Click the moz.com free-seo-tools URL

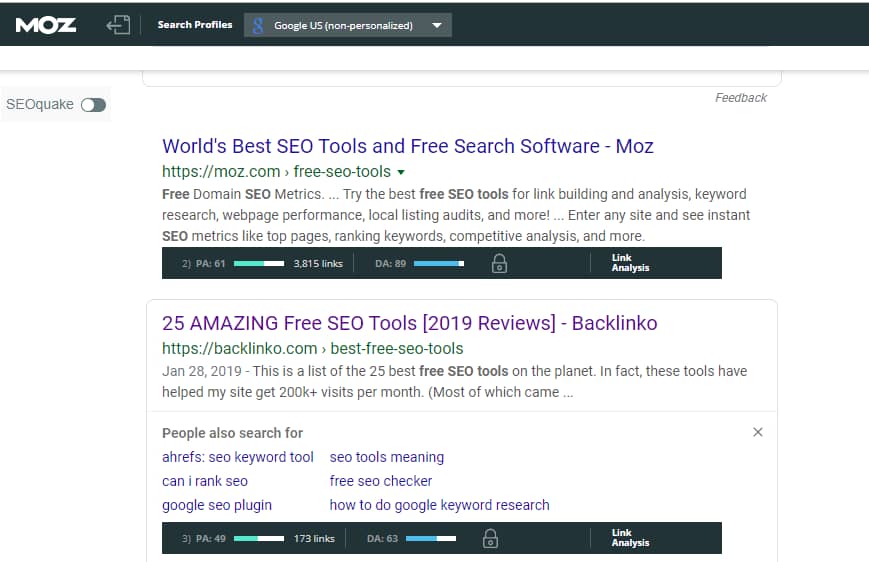pos(276,172)
